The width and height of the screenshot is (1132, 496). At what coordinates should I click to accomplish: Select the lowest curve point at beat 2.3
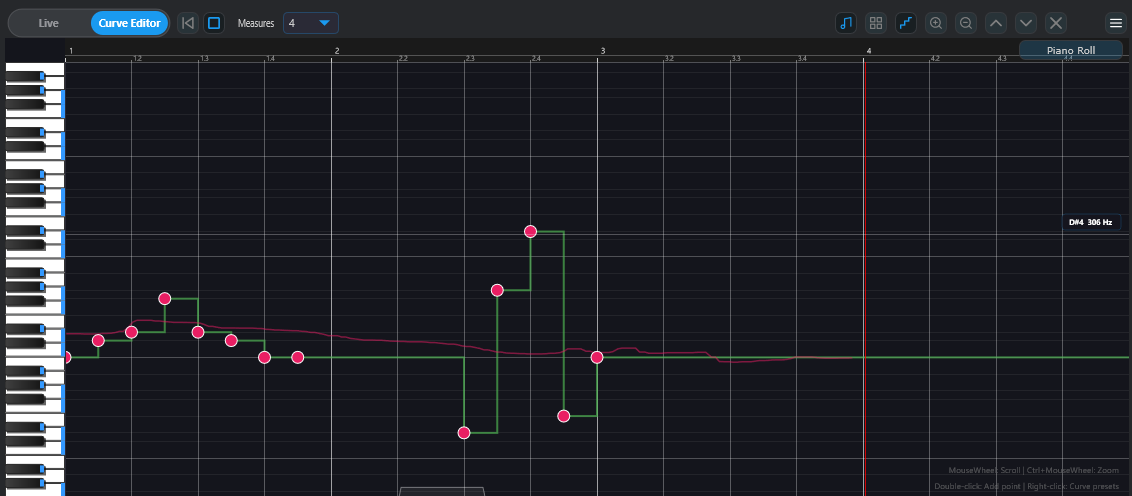464,433
